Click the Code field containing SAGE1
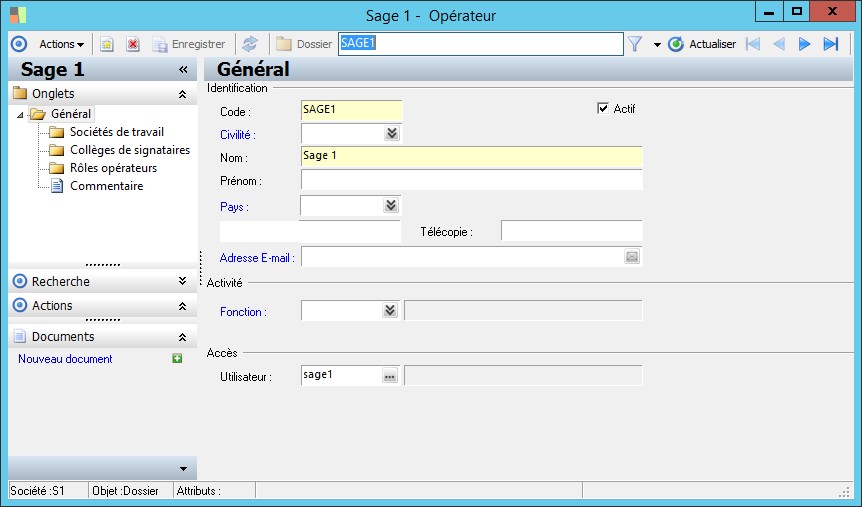862x507 pixels. (x=351, y=110)
